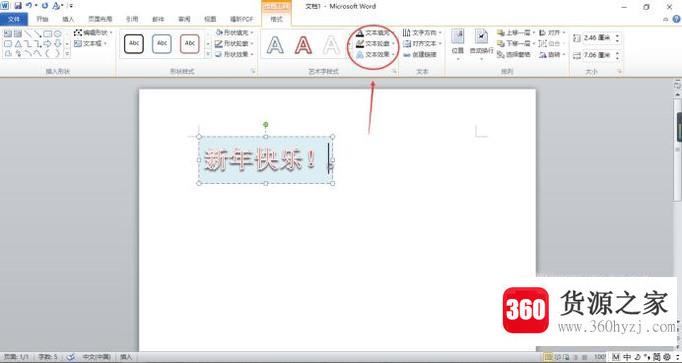Select the triangle shape in shapes gallery
Viewport: 682px width, 363px height.
(18, 44)
